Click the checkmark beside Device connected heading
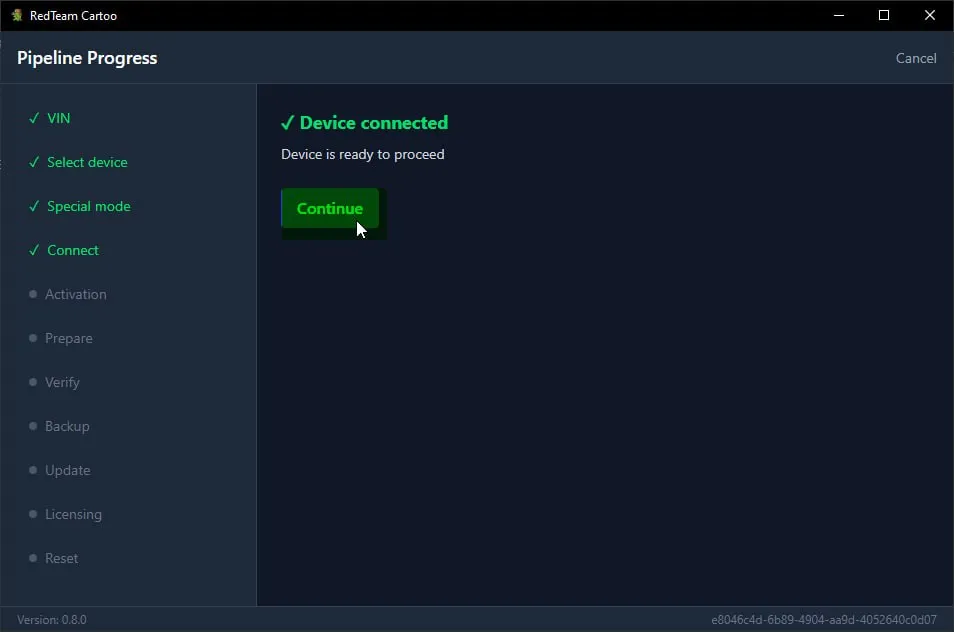The width and height of the screenshot is (954, 632). 287,123
